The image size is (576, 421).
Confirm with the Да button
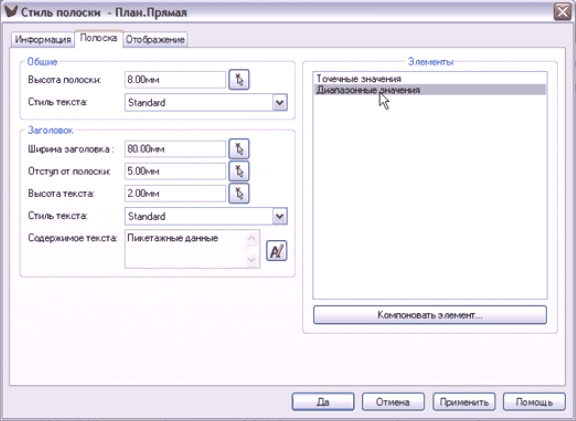click(323, 402)
